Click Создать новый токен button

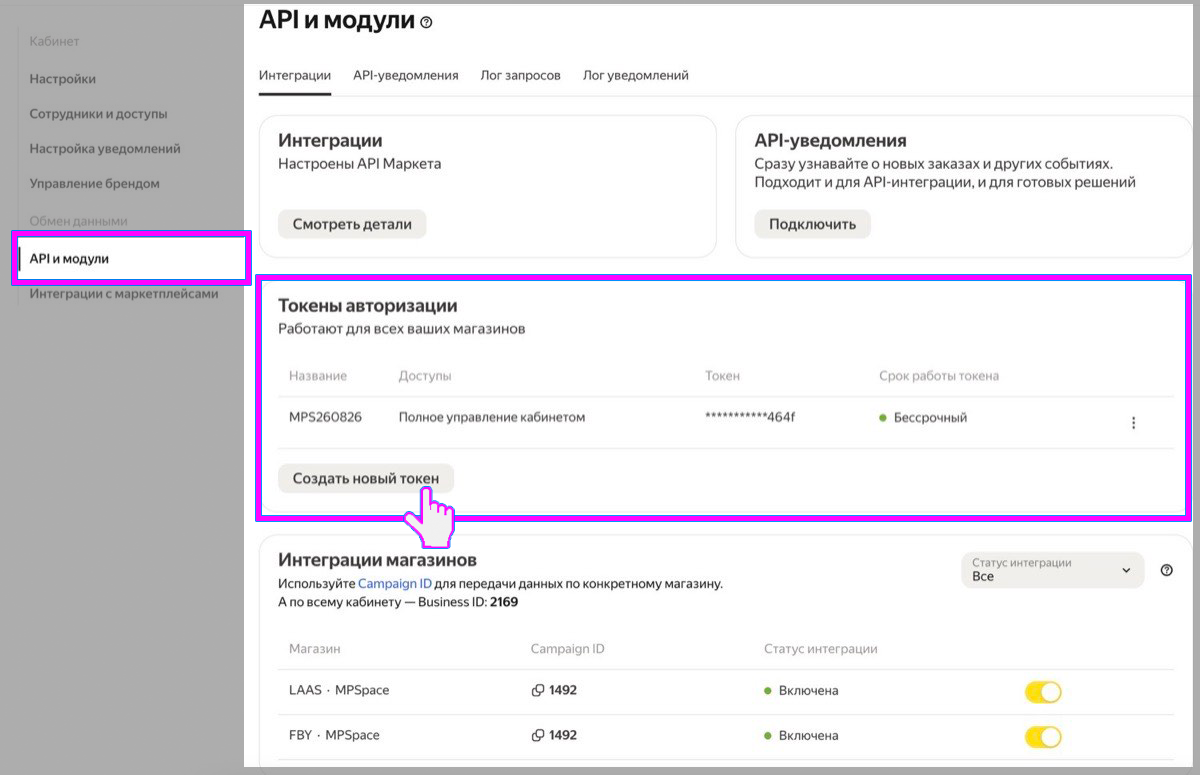pos(366,478)
